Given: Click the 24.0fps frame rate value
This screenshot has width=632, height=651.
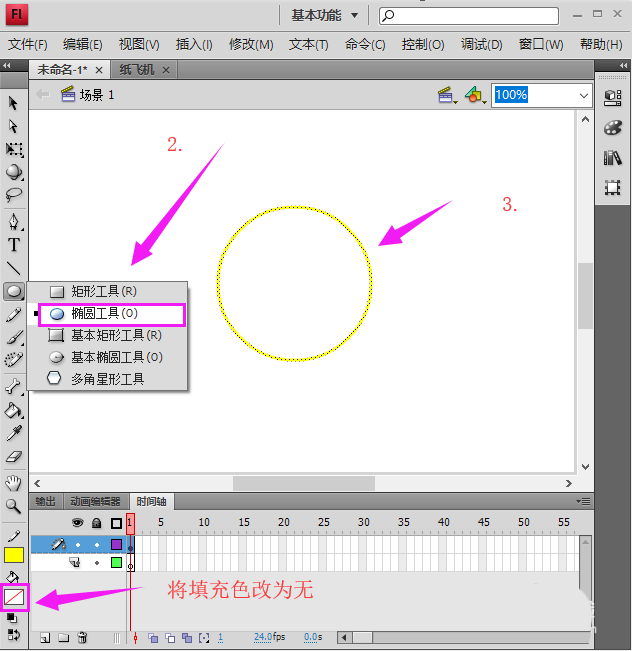Looking at the screenshot, I should 269,637.
